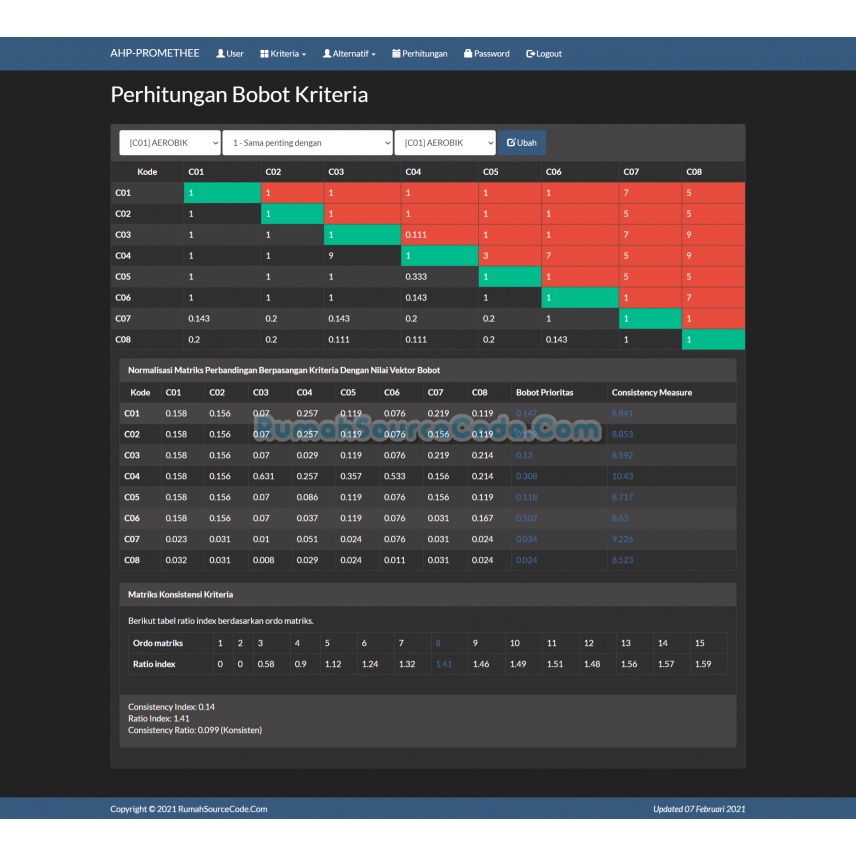Open the first [C01] AEROBIK criteria dropdown

click(170, 143)
